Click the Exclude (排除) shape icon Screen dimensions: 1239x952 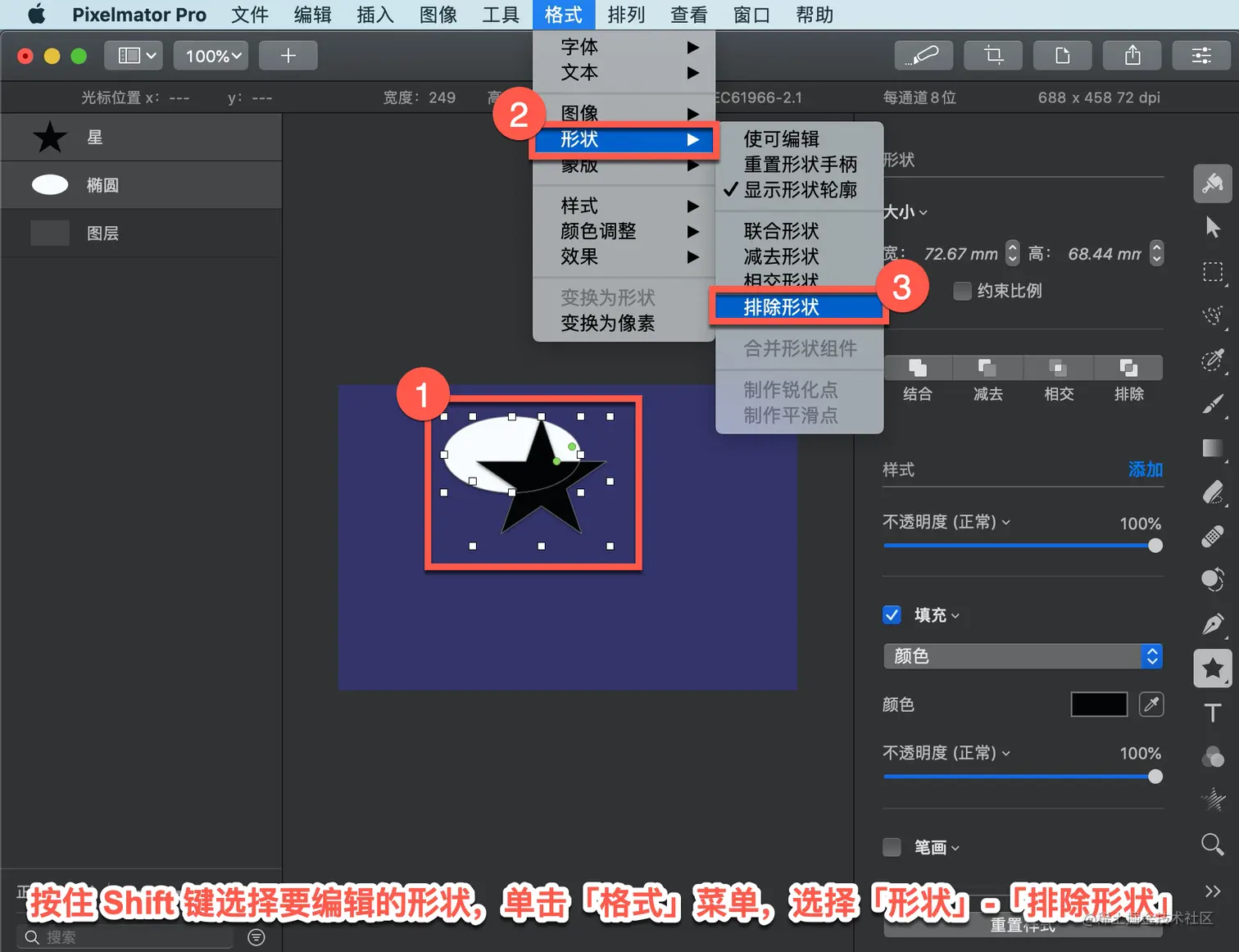[1128, 368]
